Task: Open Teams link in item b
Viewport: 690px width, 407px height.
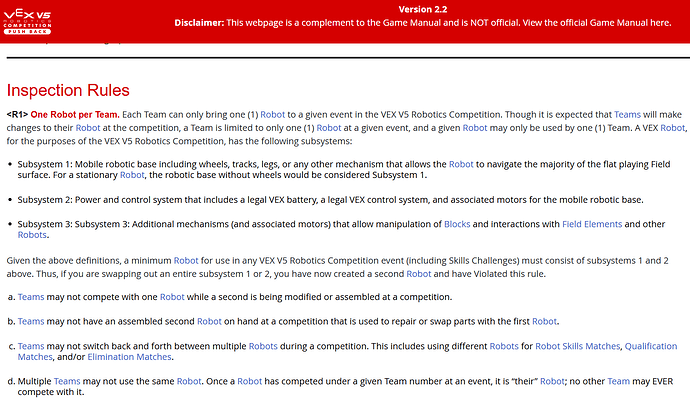Action: (31, 322)
